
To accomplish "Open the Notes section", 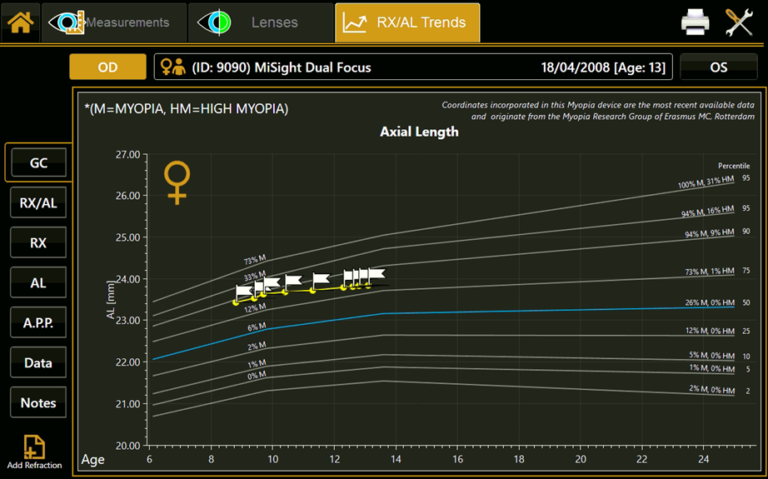I will (x=38, y=403).
